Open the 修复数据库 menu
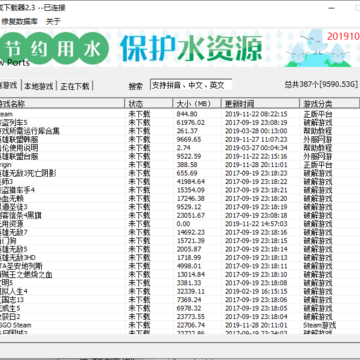The height and width of the screenshot is (360, 360). coord(19,22)
